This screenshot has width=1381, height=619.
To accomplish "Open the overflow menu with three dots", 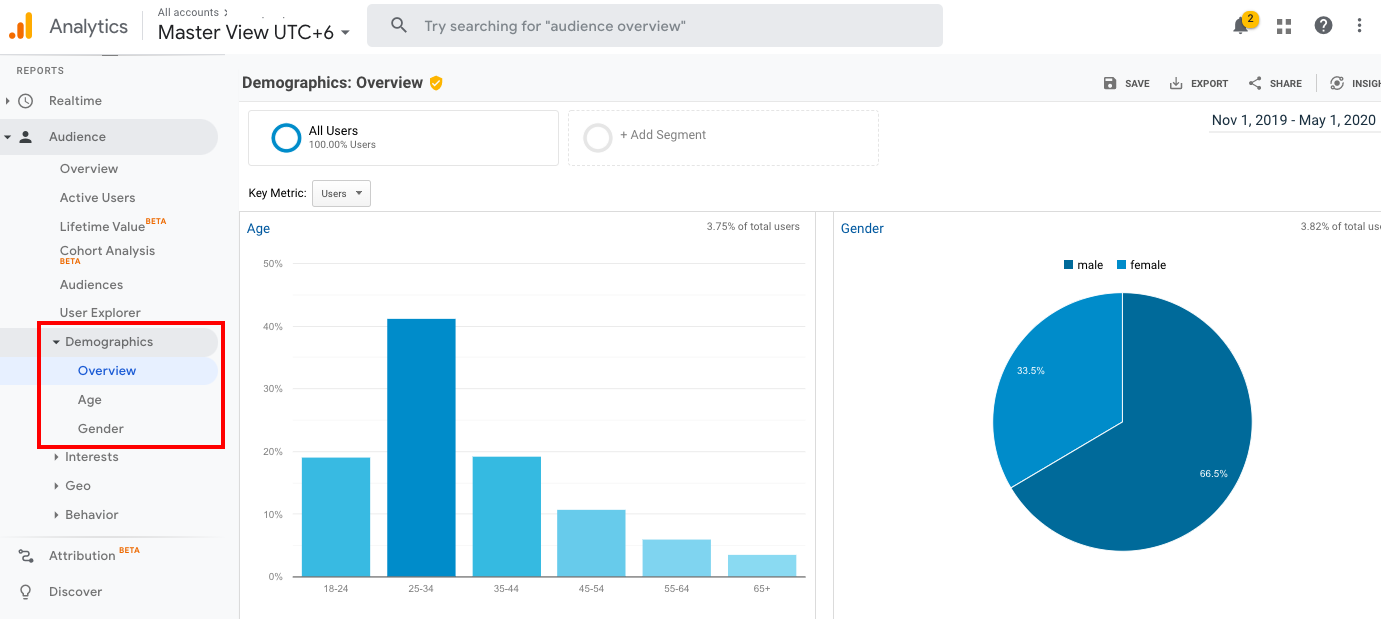I will (x=1360, y=25).
